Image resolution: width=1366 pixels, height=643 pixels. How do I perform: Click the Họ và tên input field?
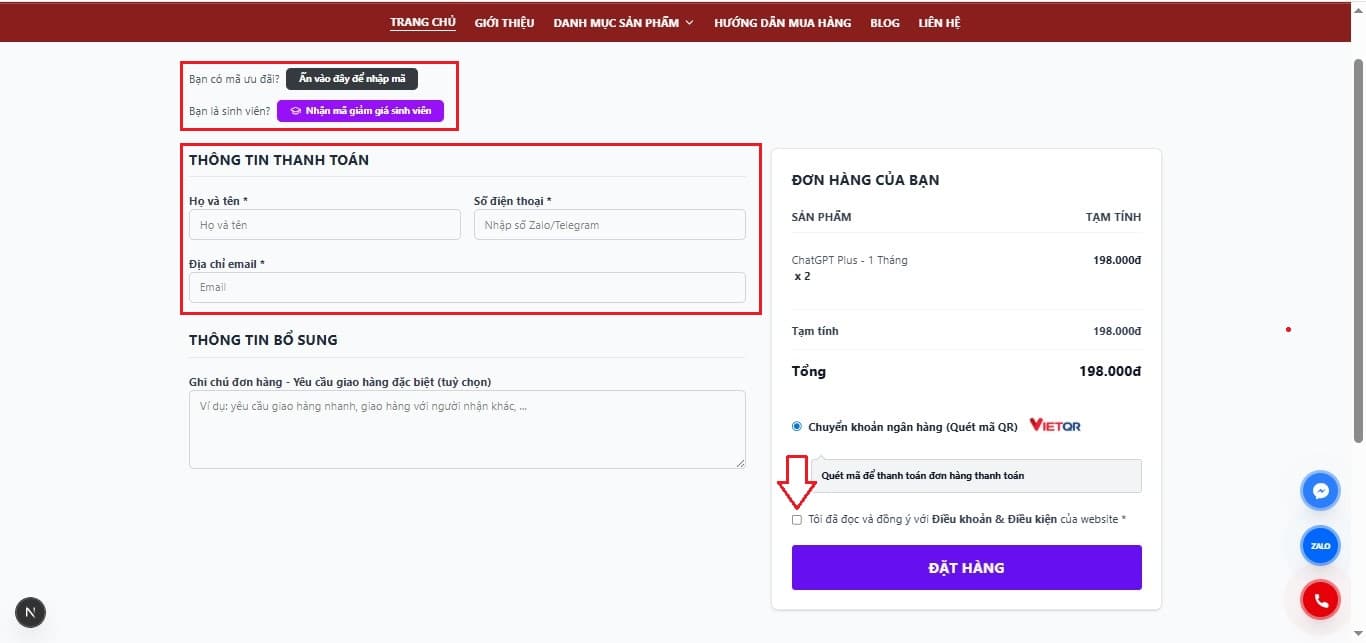click(324, 225)
